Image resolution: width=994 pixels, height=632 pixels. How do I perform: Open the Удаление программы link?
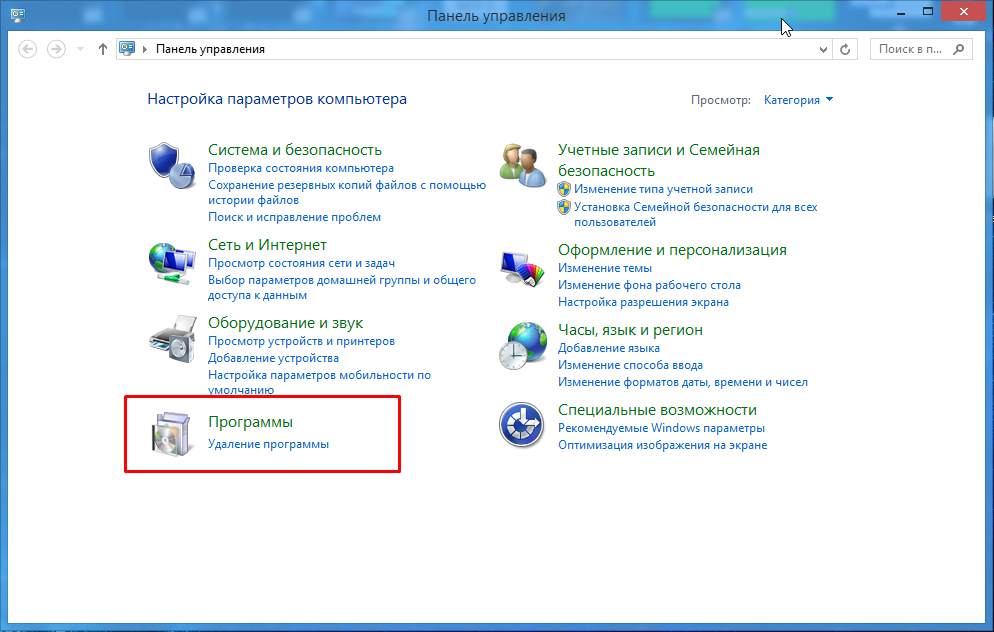[x=268, y=444]
